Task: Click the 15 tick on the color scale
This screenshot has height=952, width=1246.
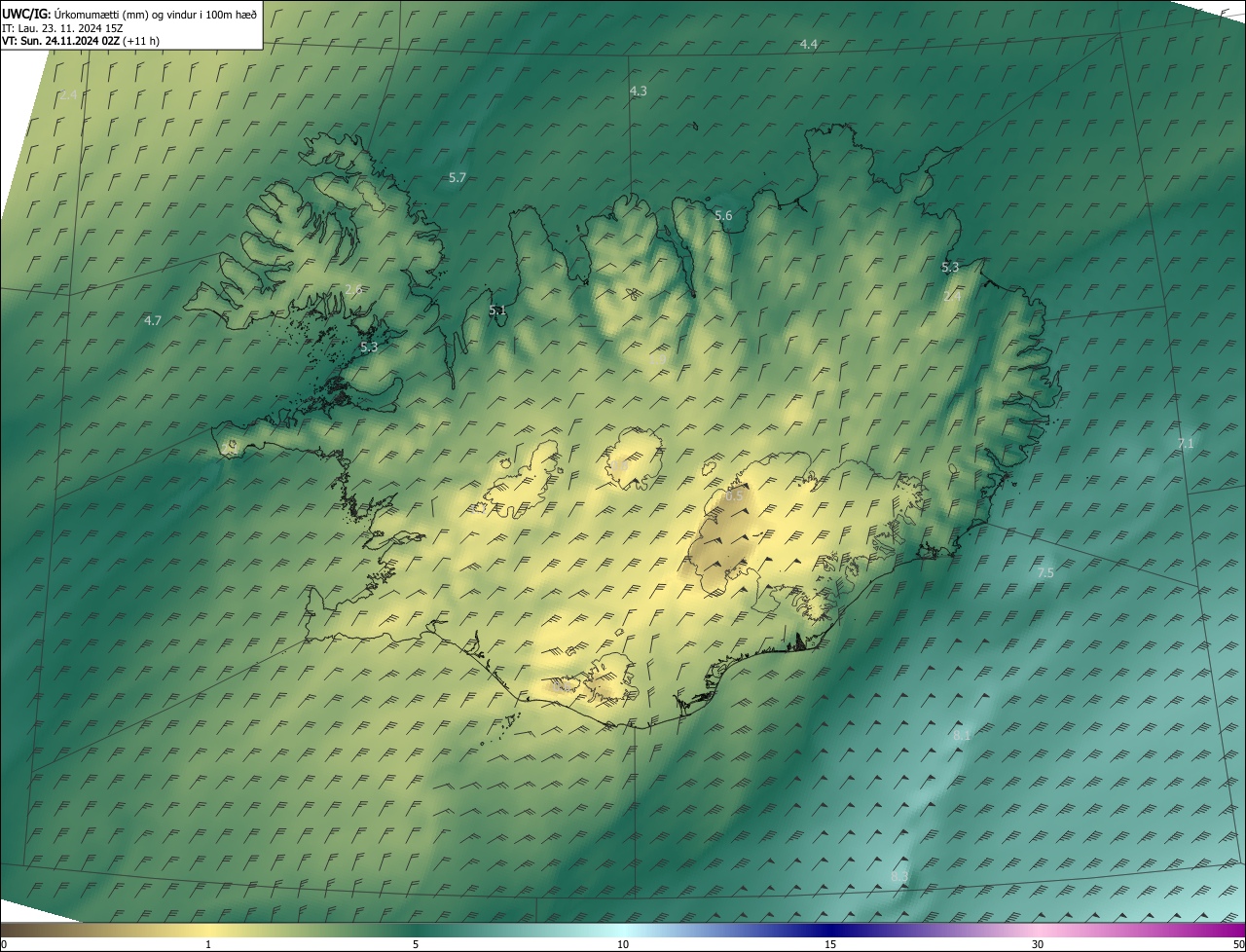Action: click(830, 944)
